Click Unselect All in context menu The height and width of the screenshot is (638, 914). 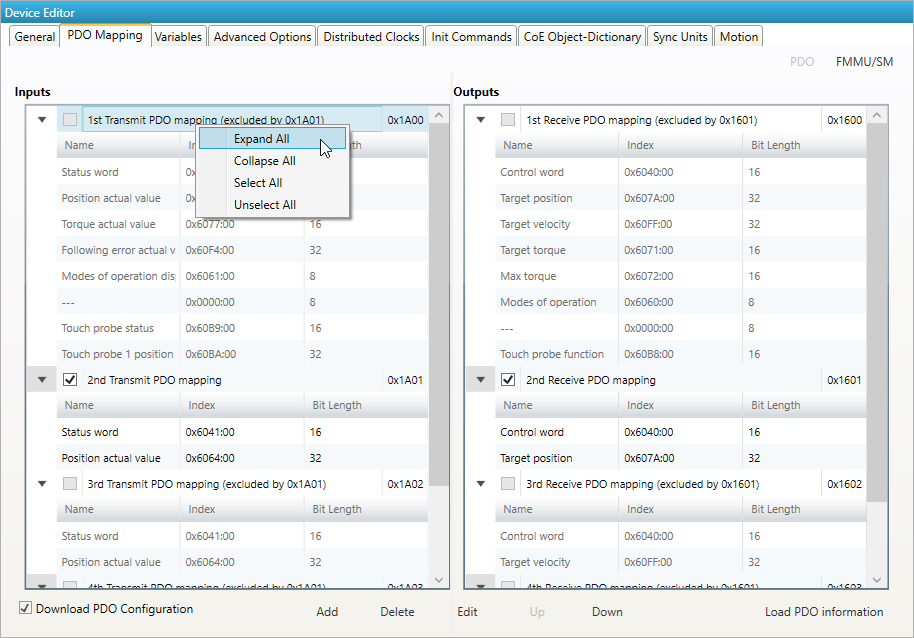(264, 205)
